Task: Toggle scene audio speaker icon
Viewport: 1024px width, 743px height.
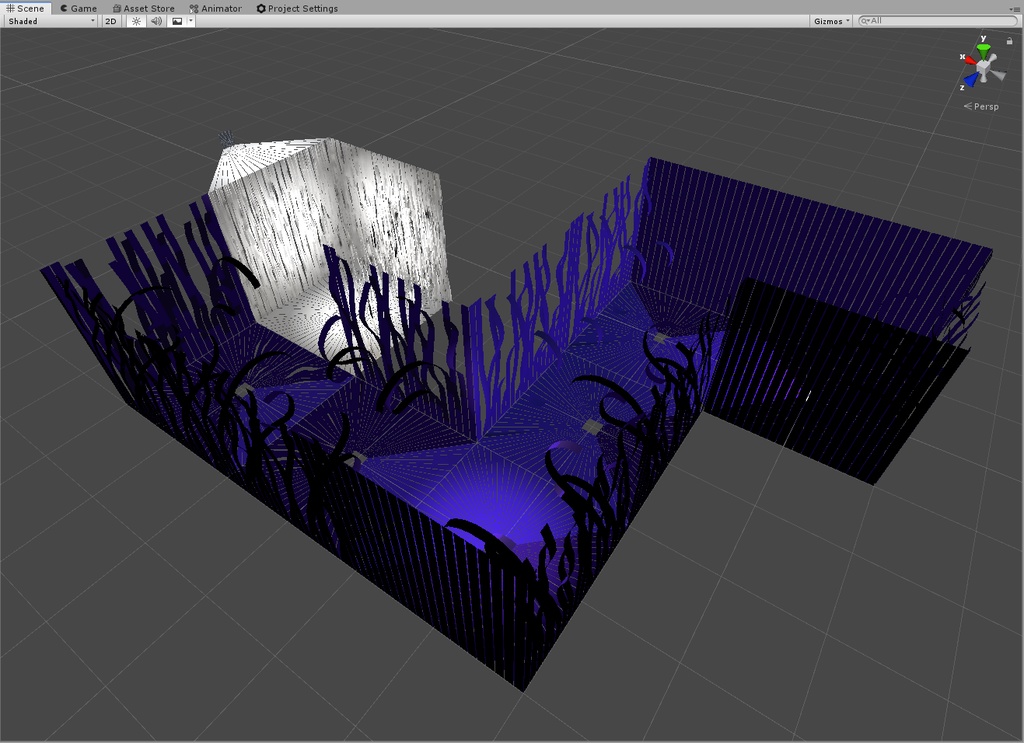Action: coord(156,21)
